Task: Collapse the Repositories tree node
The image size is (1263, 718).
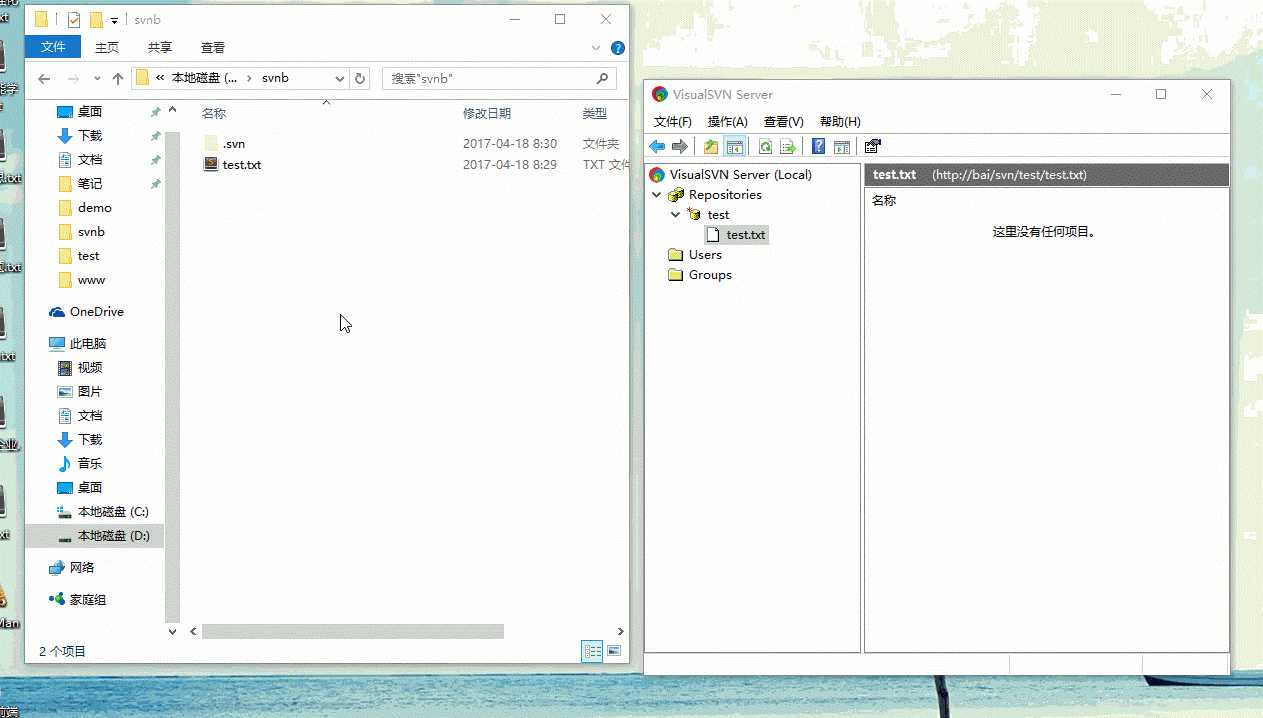Action: click(x=657, y=195)
